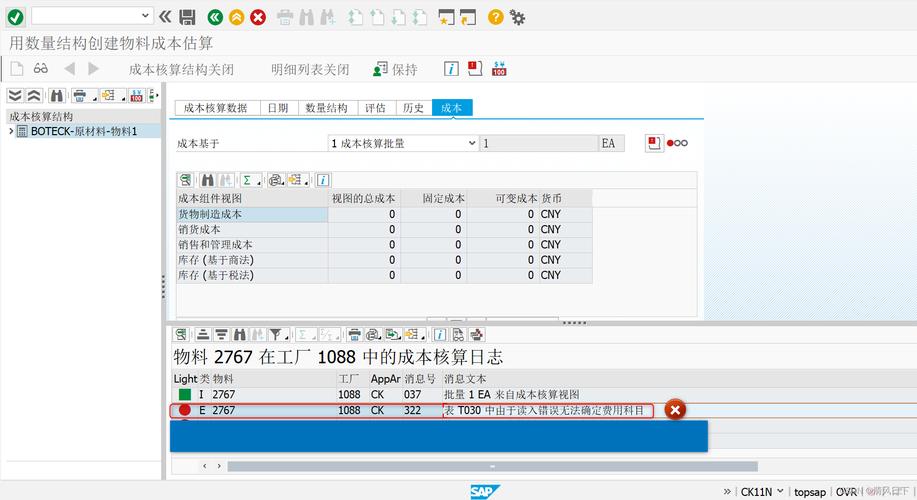The image size is (917, 500).
Task: Click Sort Ascending icon in log toolbar
Action: click(203, 335)
